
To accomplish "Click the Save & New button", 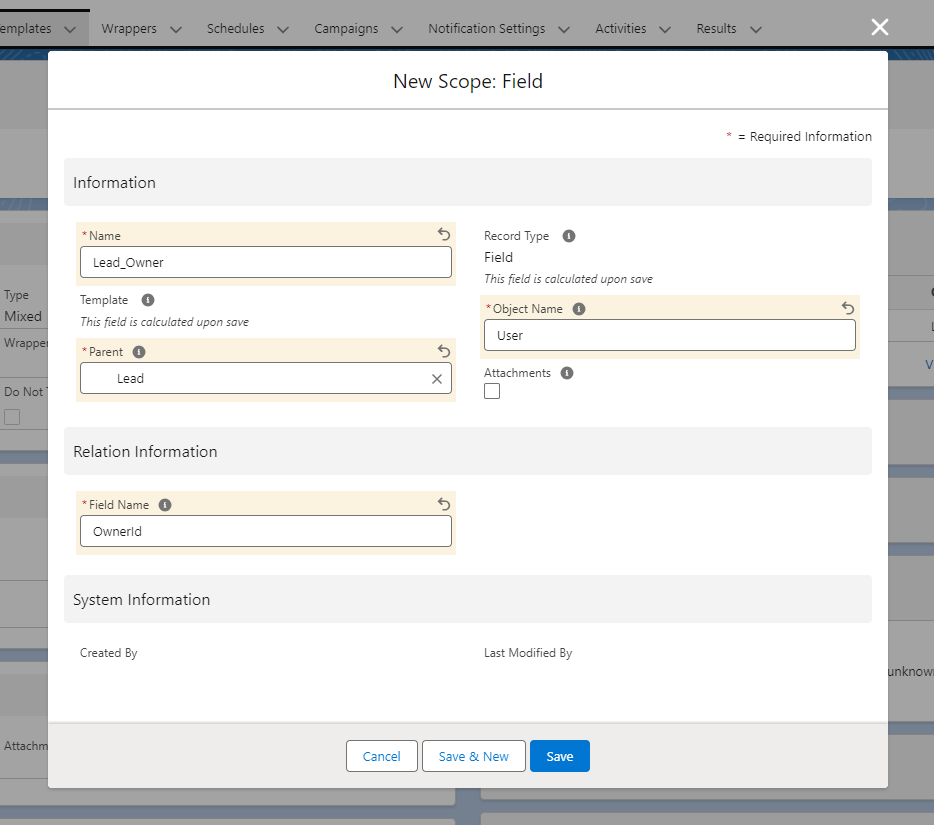I will pyautogui.click(x=473, y=756).
